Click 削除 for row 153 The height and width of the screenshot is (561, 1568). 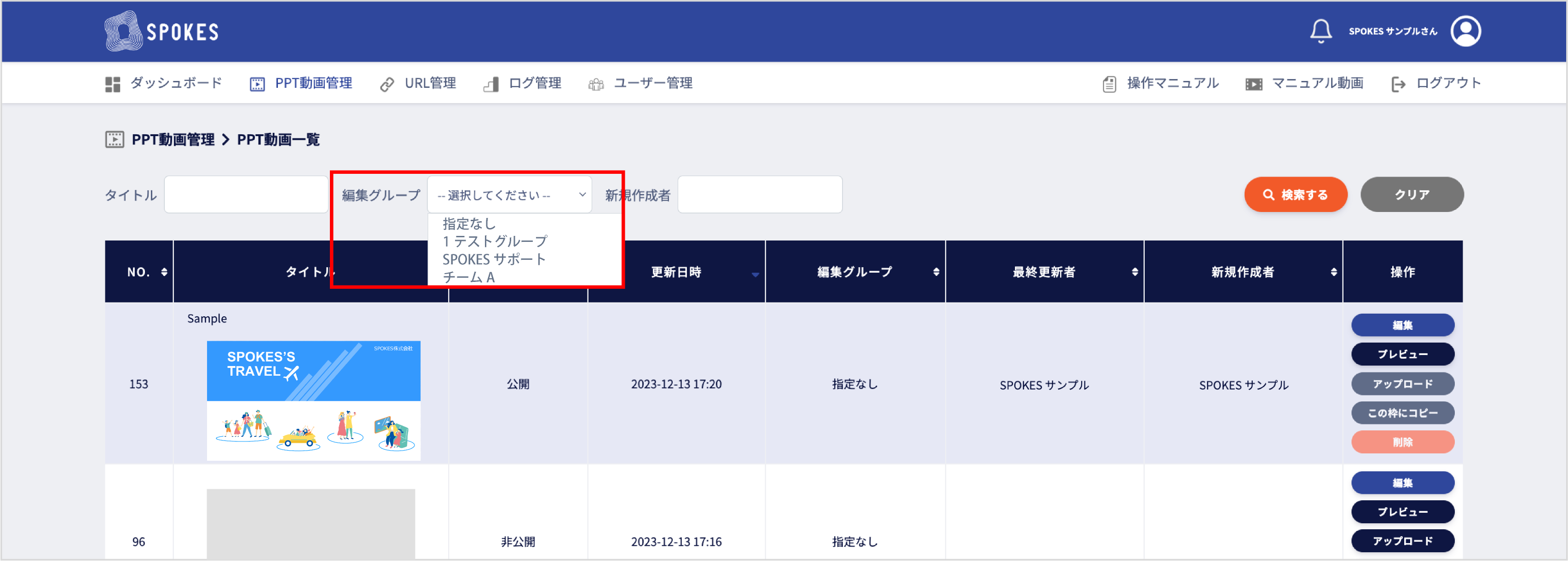1402,442
